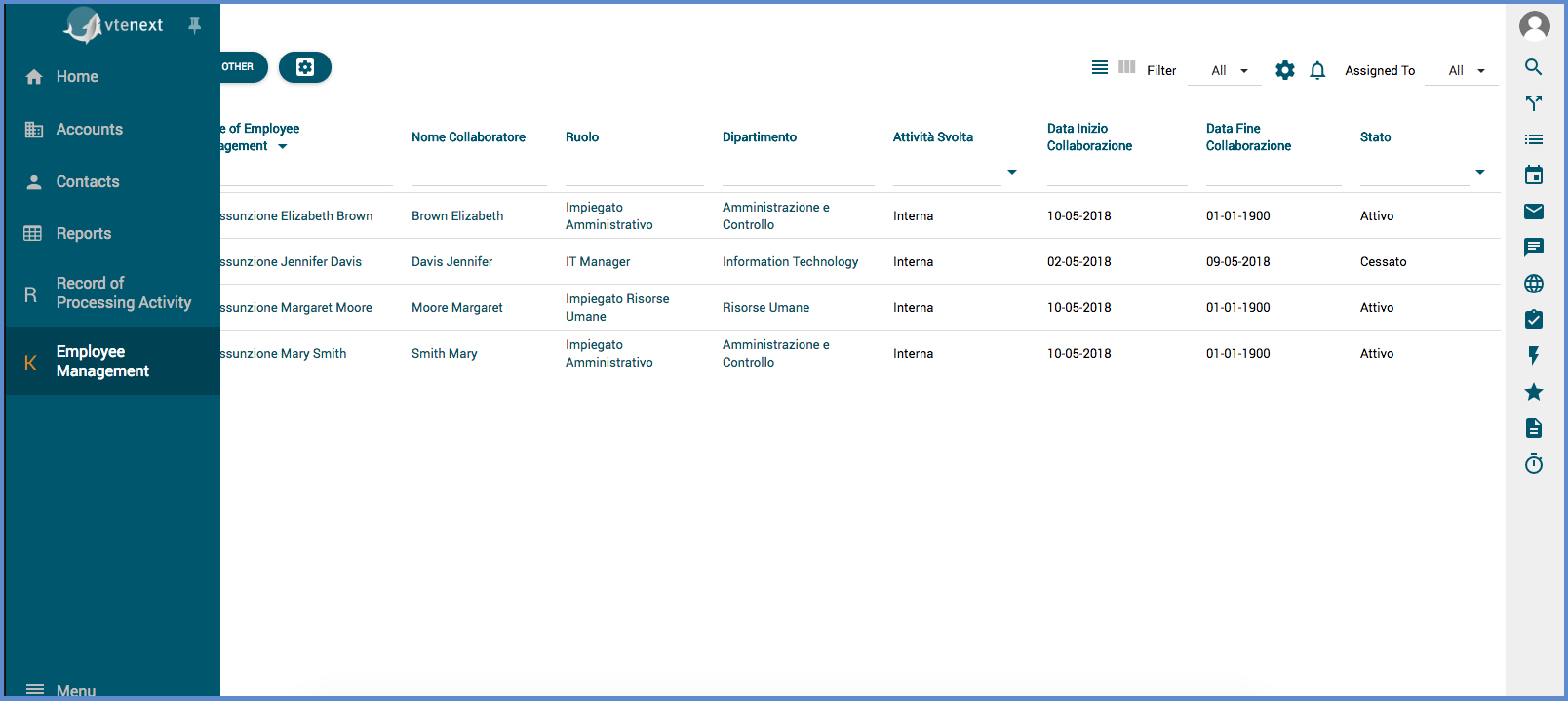Click 'Brown Elizabeth' name cell
This screenshot has width=1568, height=701.
coord(457,216)
